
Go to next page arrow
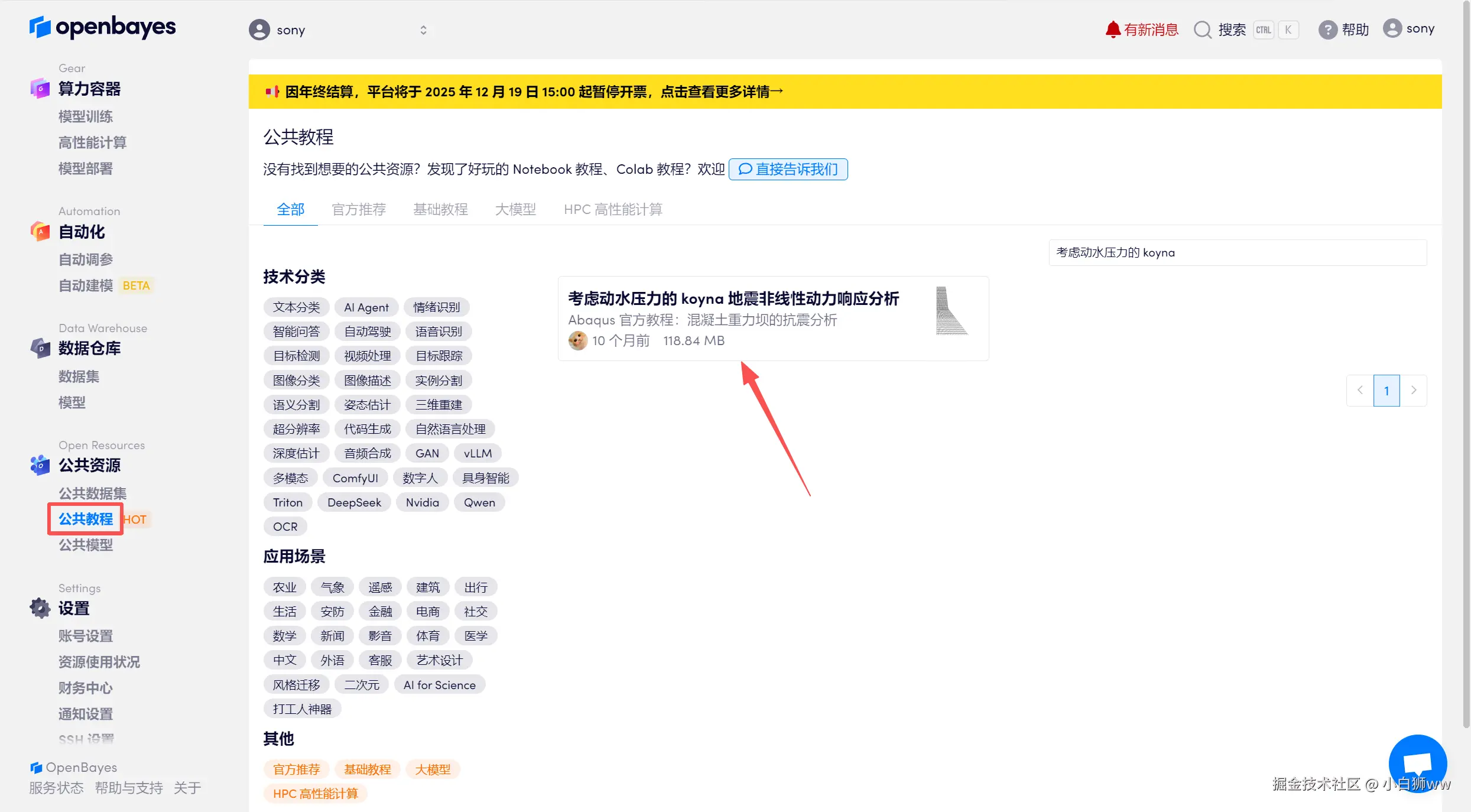1414,390
